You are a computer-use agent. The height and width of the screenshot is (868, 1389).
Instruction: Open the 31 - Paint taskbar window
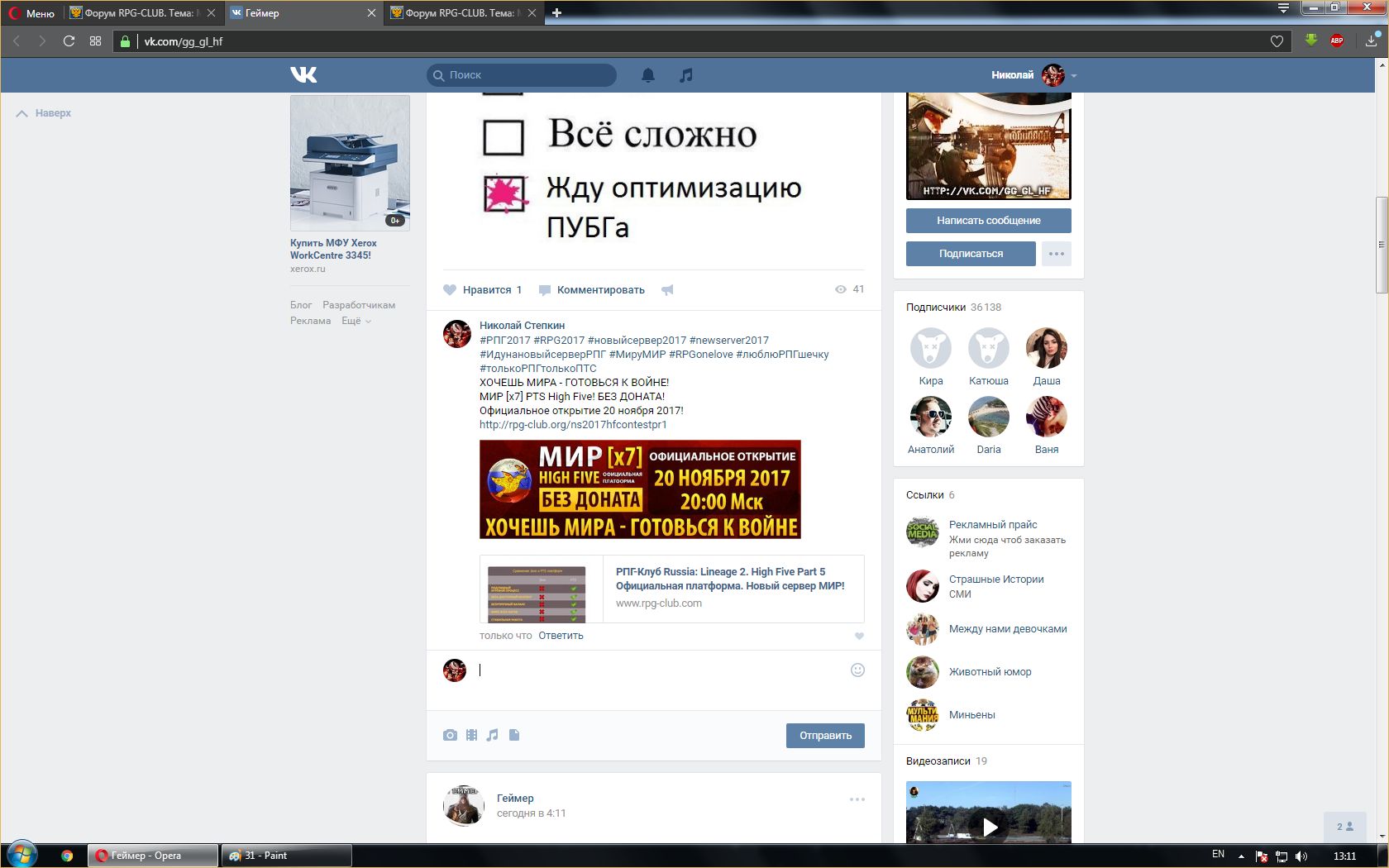[x=286, y=856]
